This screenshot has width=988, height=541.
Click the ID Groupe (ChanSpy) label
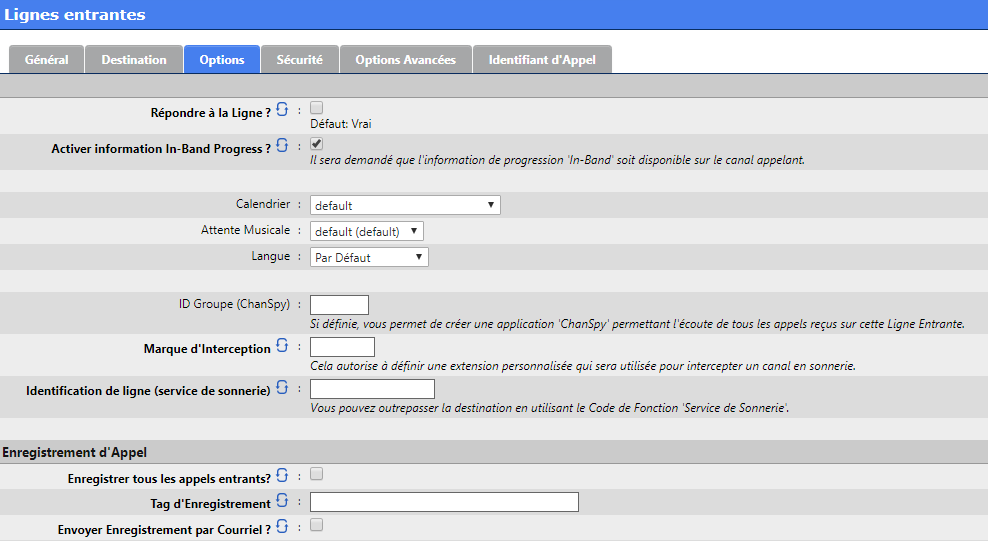coord(234,304)
